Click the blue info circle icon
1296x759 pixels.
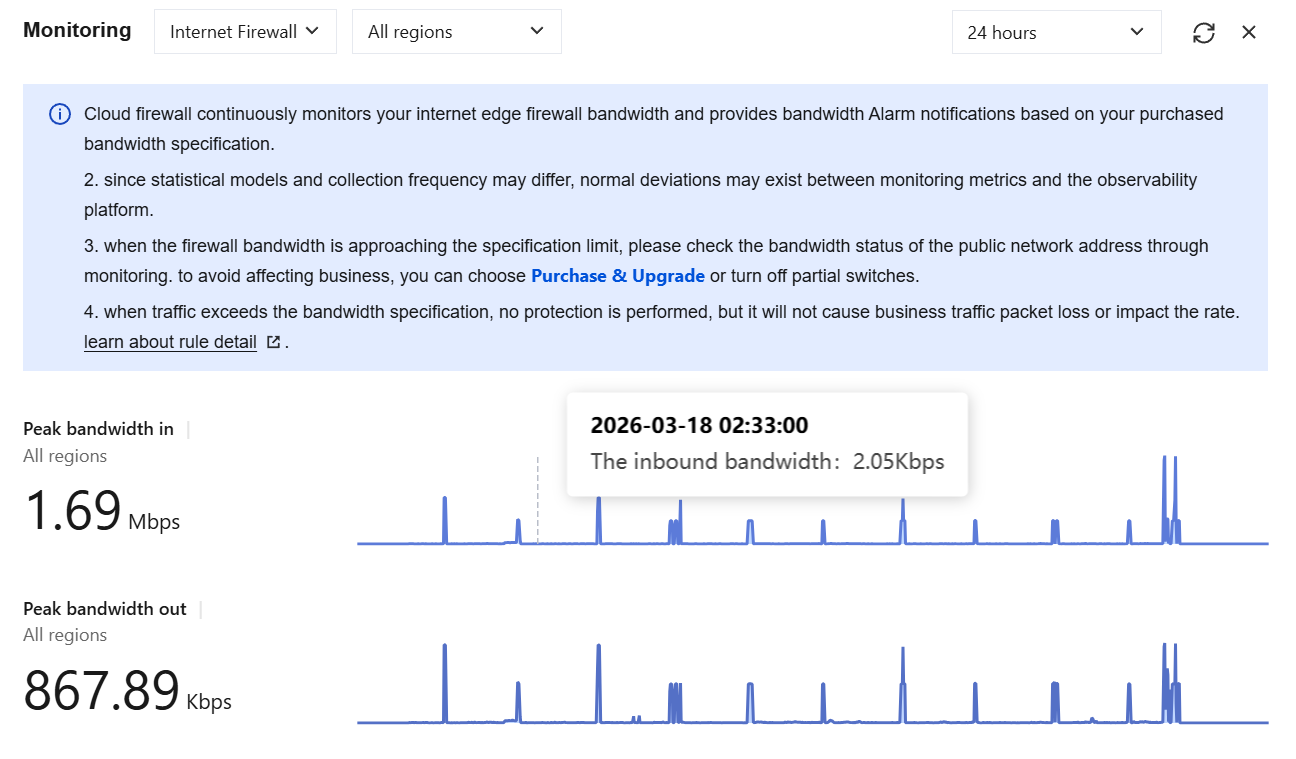coord(60,114)
